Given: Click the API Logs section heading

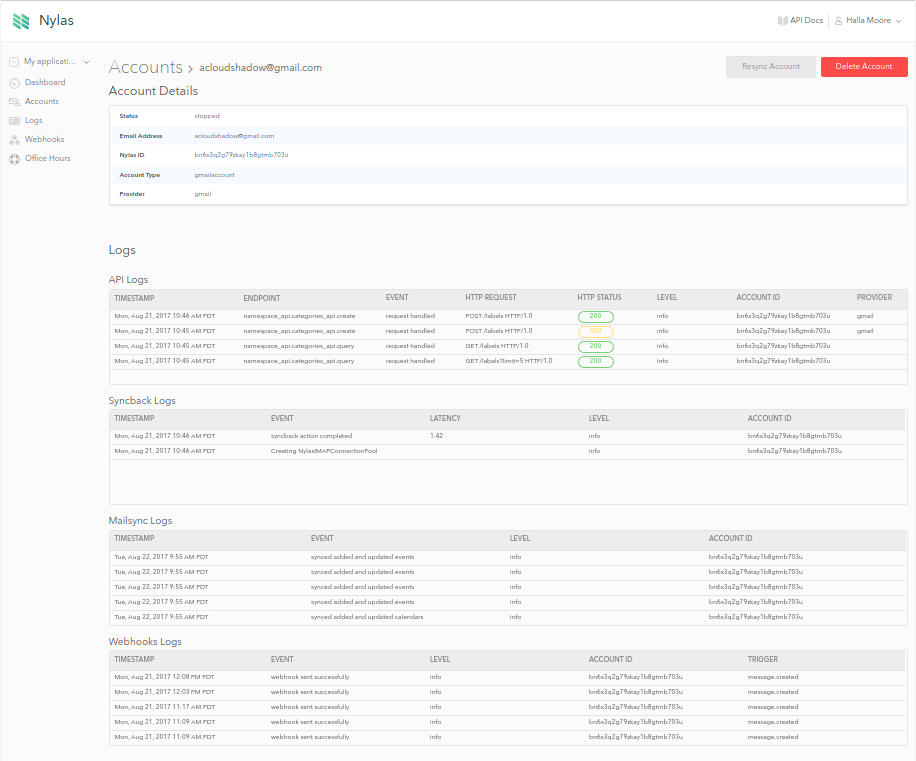Looking at the screenshot, I should click(x=129, y=280).
